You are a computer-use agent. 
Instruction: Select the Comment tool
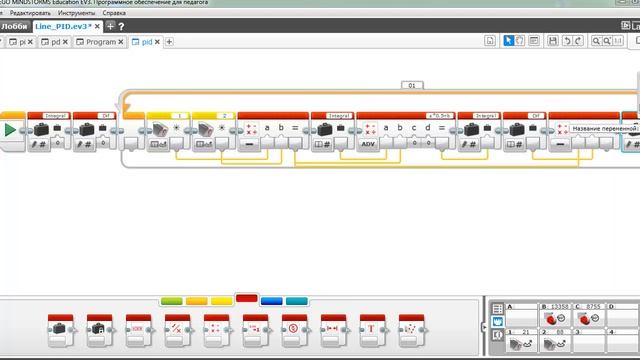(533, 40)
